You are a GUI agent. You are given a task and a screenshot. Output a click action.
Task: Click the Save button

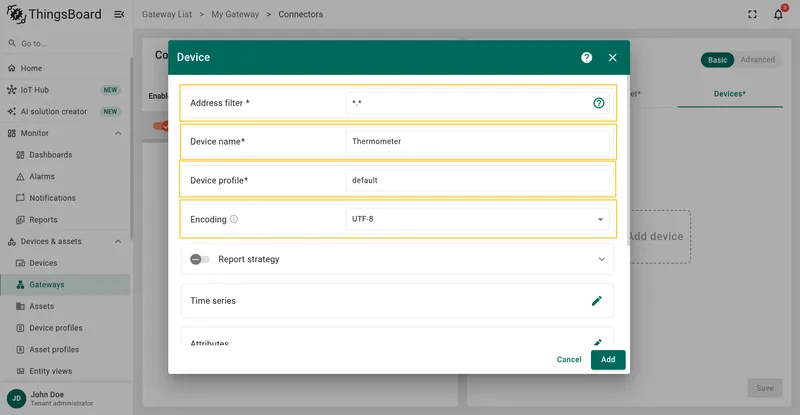point(765,388)
